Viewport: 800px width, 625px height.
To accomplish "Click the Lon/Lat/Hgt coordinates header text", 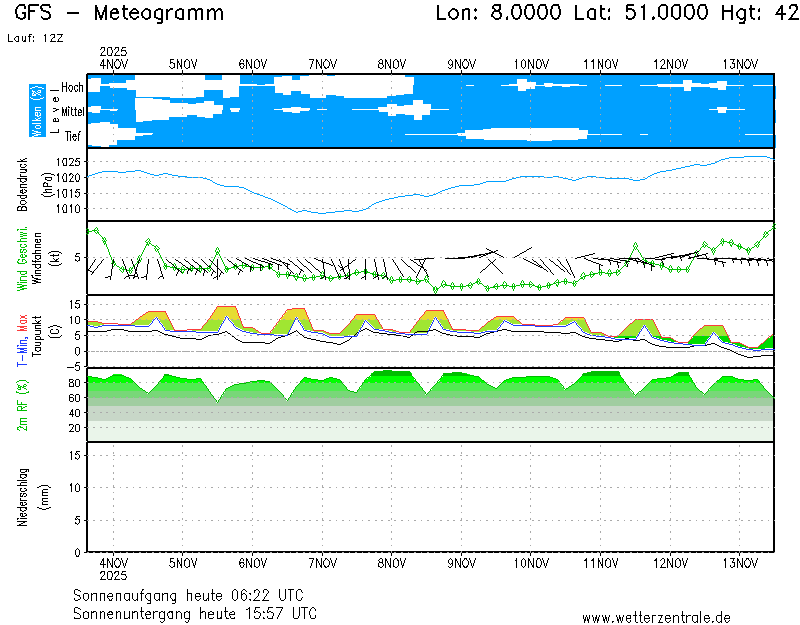I will tap(617, 14).
